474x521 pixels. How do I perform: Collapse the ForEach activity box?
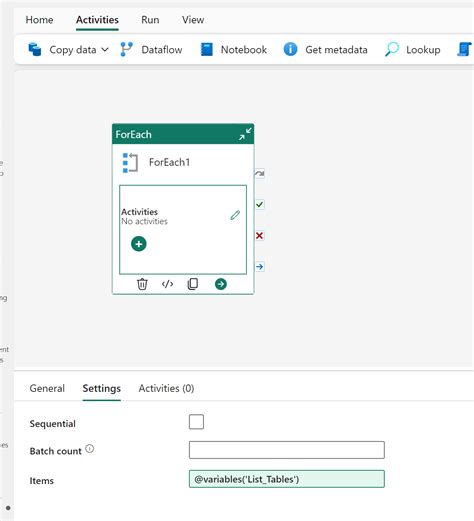point(245,134)
